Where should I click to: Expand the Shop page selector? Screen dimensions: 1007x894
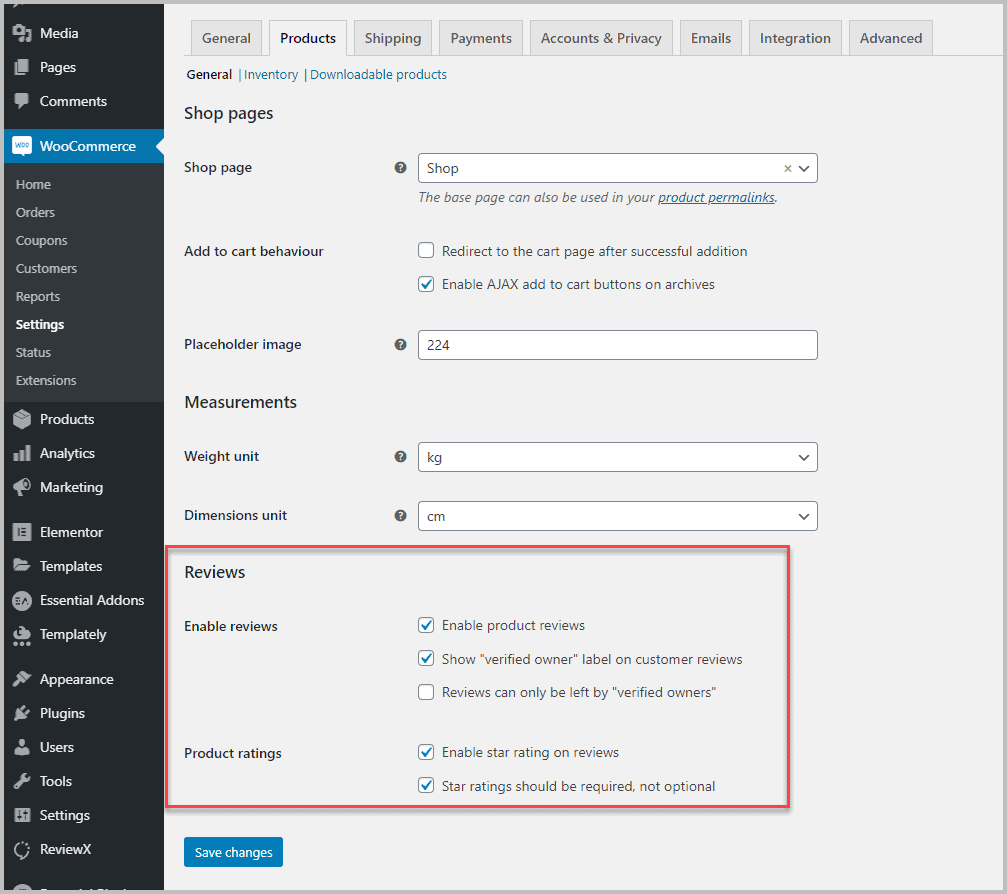[x=803, y=168]
